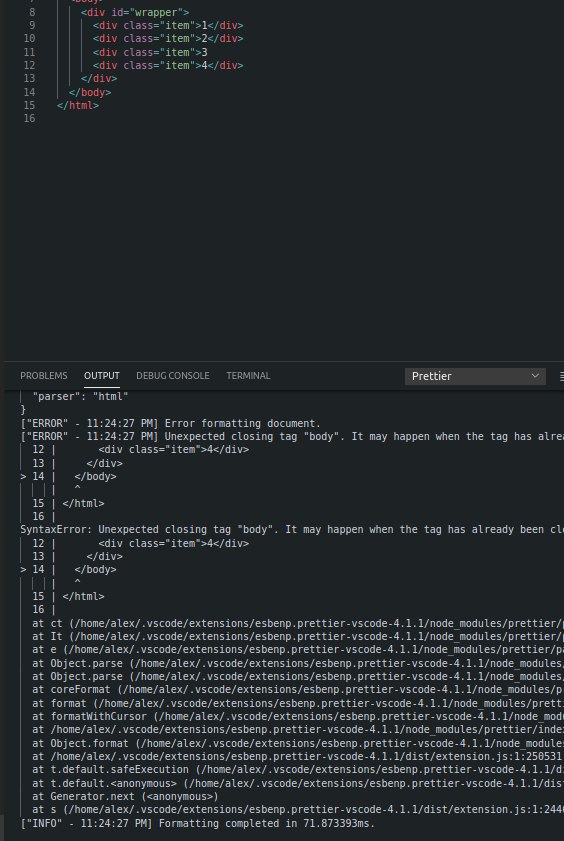The width and height of the screenshot is (564, 841).
Task: Click the 'at s' stack trace line
Action: coord(298,810)
